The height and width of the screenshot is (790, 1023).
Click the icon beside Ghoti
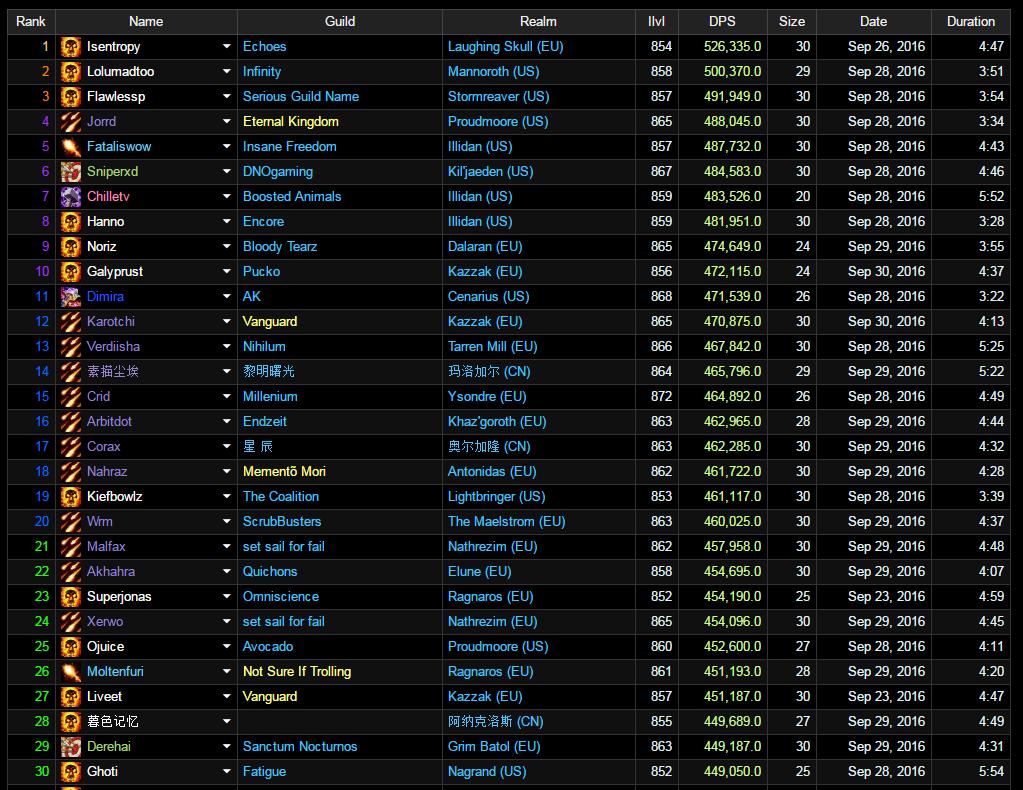tap(70, 772)
